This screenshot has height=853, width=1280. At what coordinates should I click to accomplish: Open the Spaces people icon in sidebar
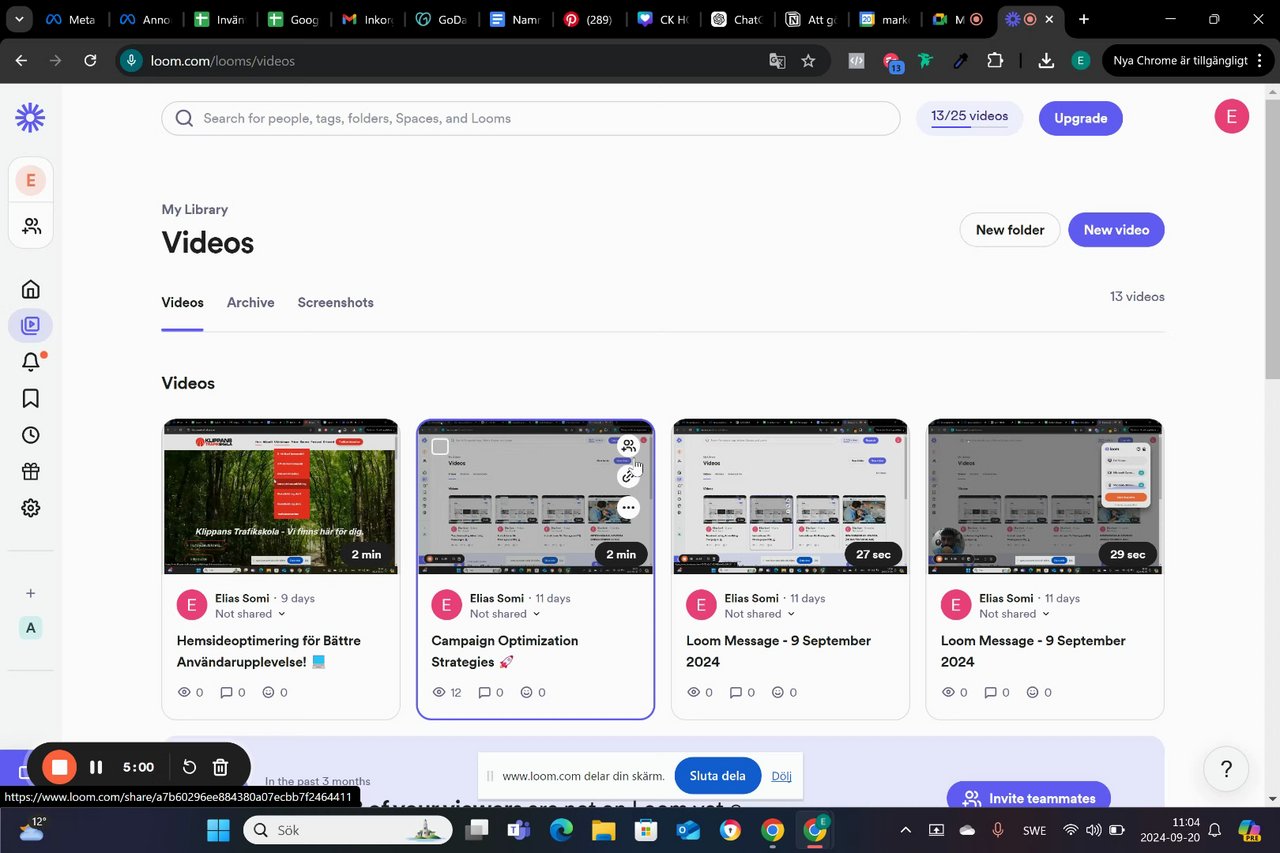[x=31, y=226]
